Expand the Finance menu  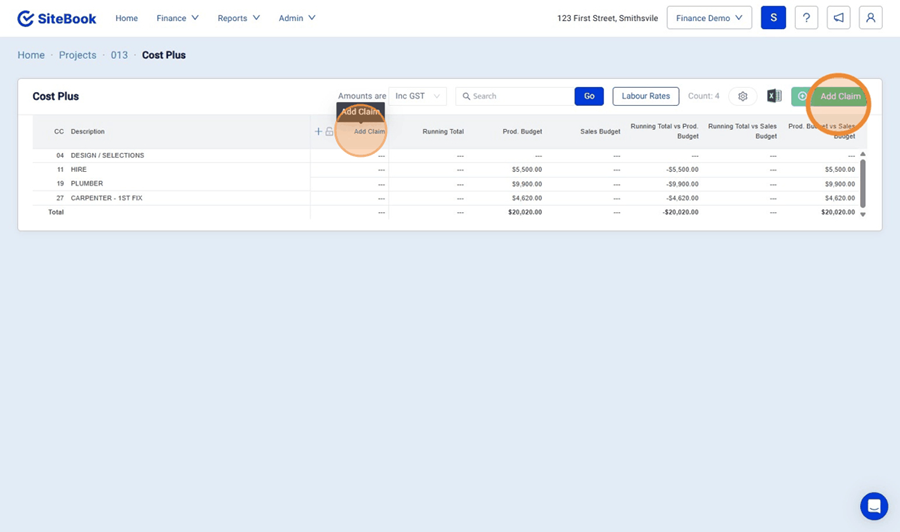point(177,18)
